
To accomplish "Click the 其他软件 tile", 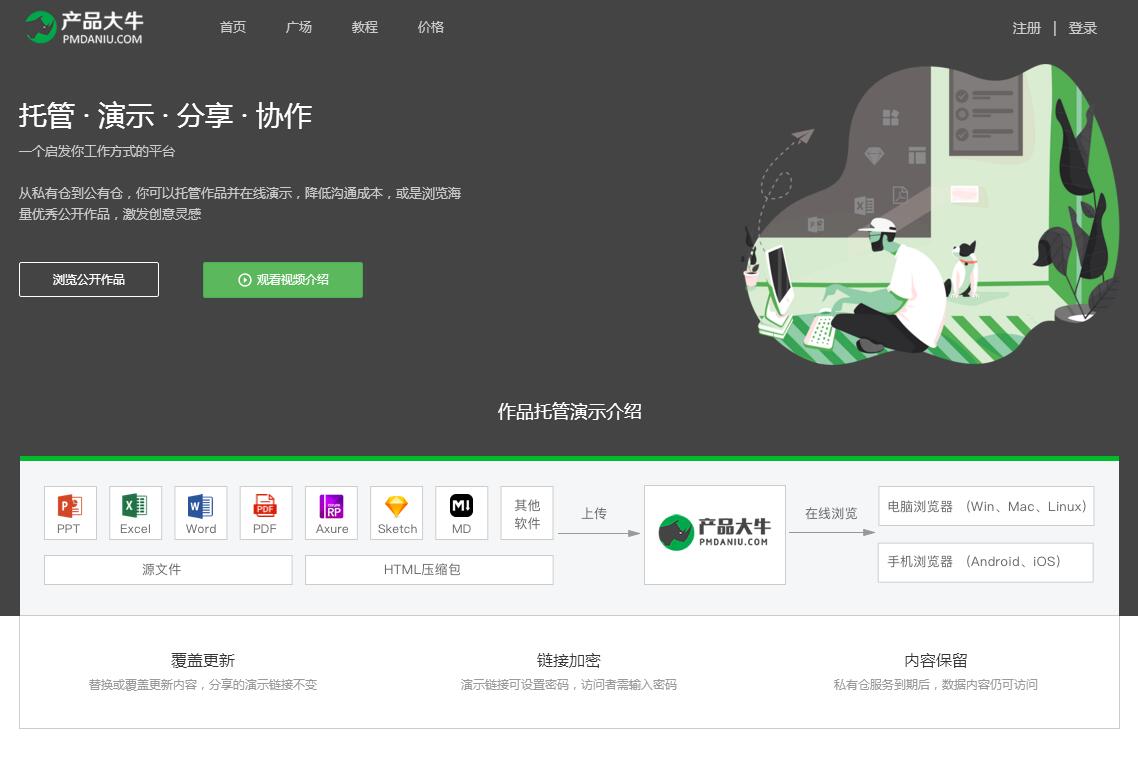I will pos(527,514).
